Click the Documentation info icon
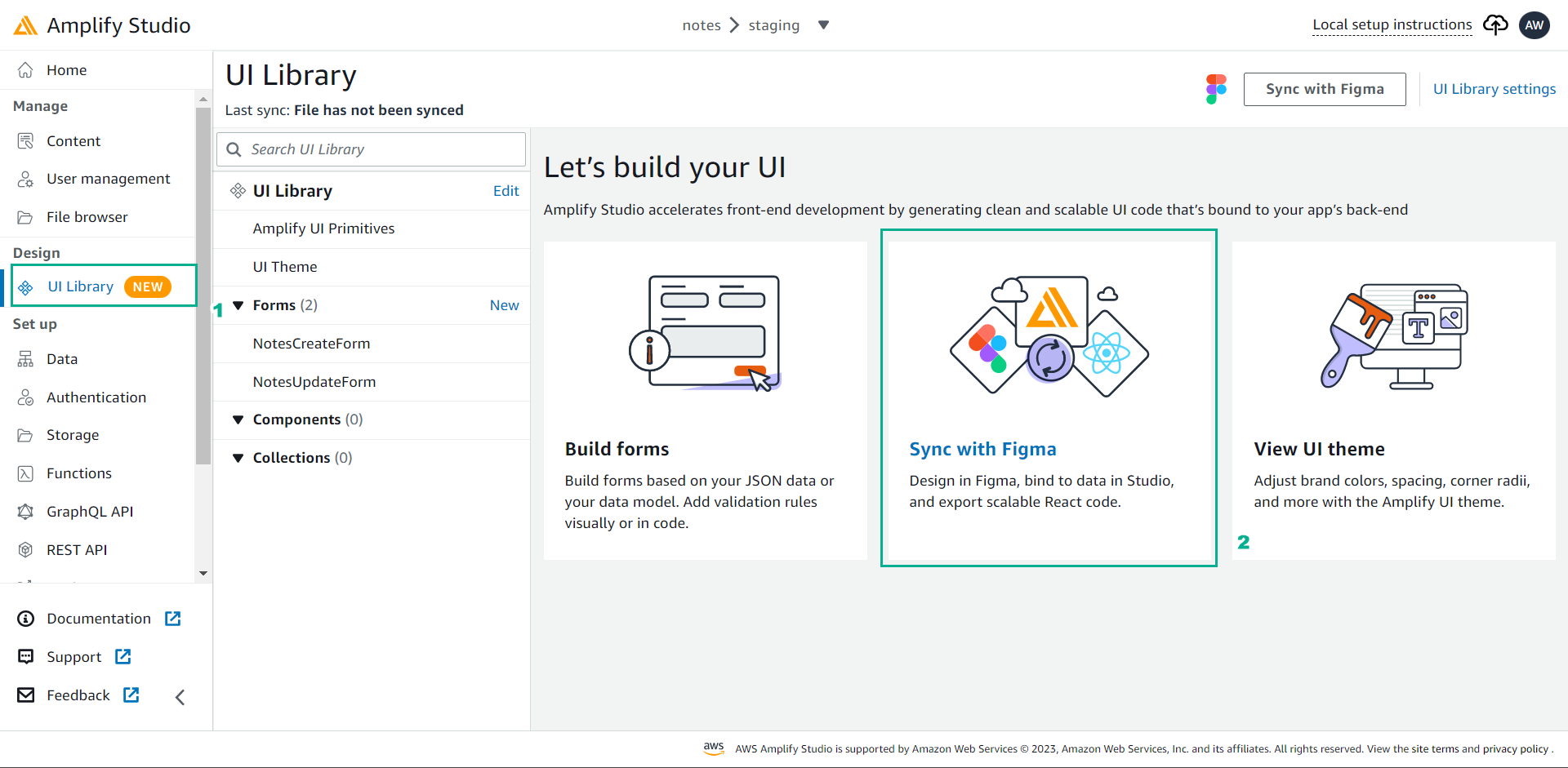 [x=26, y=619]
